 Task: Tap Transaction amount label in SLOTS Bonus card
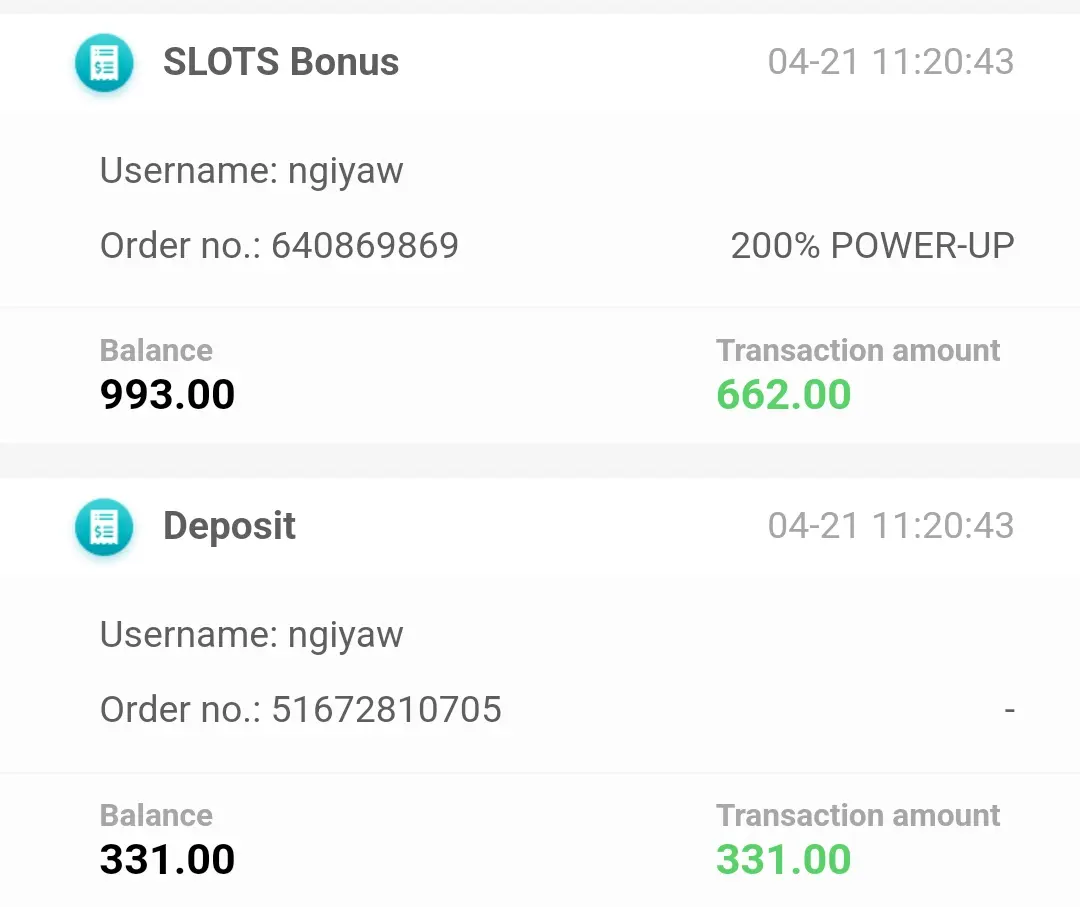pyautogui.click(x=858, y=351)
